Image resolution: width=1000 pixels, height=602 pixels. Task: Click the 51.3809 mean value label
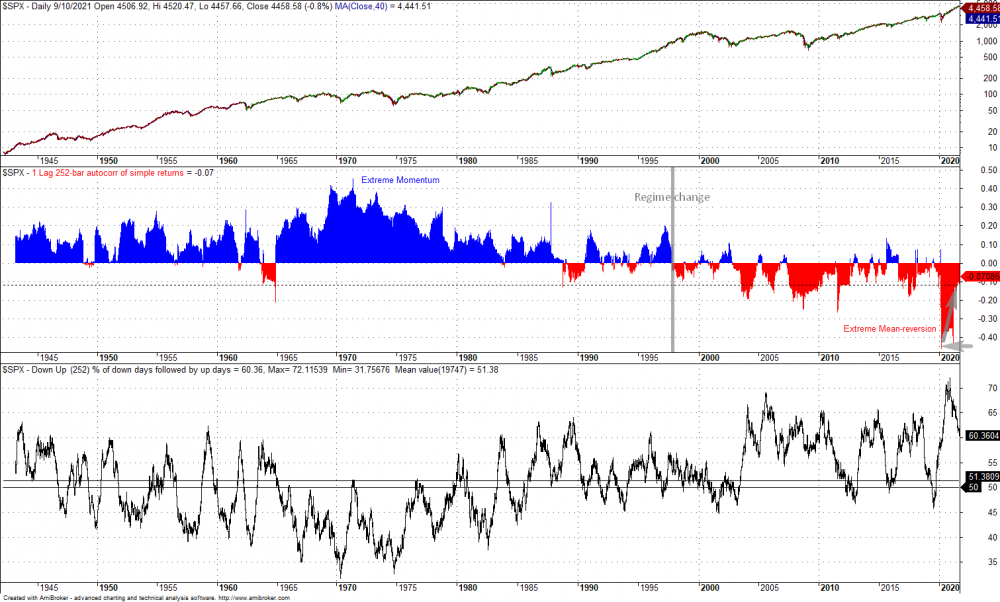[x=980, y=479]
